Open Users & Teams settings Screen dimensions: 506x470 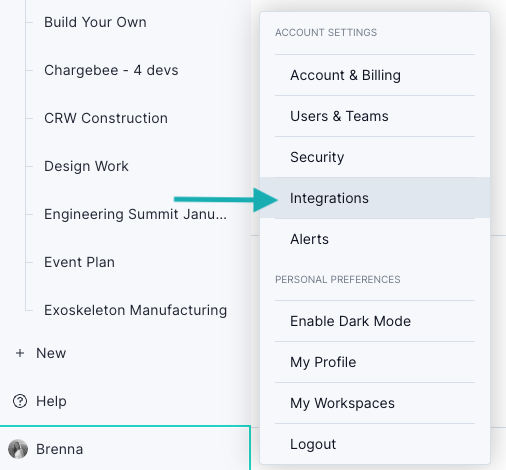pyautogui.click(x=375, y=116)
